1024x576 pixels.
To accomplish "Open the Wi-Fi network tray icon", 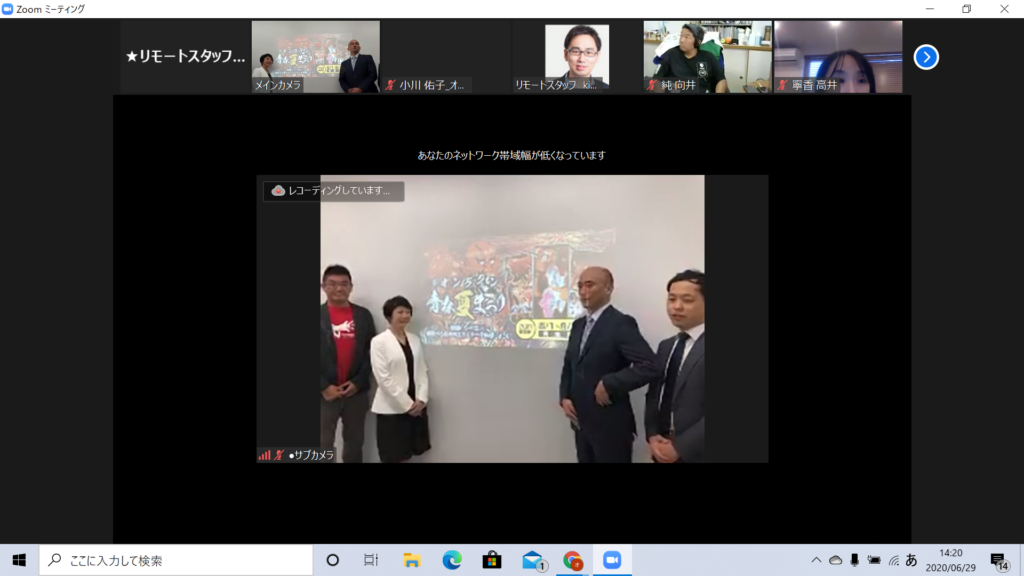I will click(x=893, y=560).
